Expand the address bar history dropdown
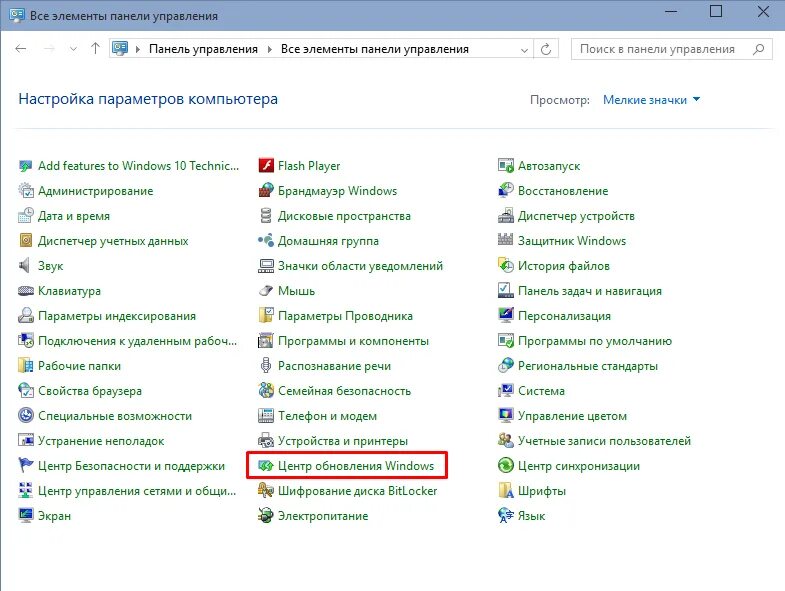785x591 pixels. click(x=524, y=50)
